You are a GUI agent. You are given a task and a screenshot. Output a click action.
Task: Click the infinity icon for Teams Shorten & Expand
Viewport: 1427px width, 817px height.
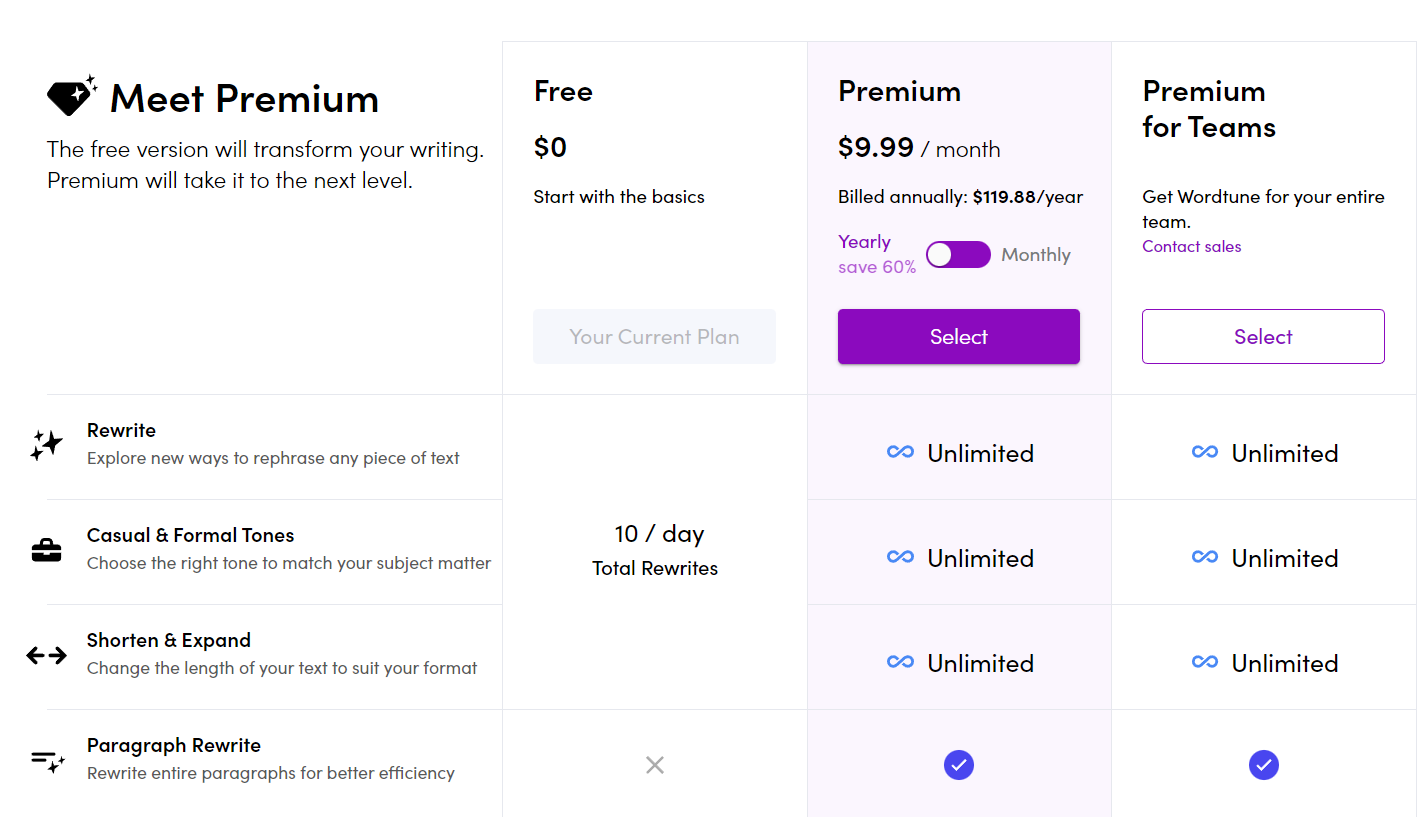(1205, 663)
